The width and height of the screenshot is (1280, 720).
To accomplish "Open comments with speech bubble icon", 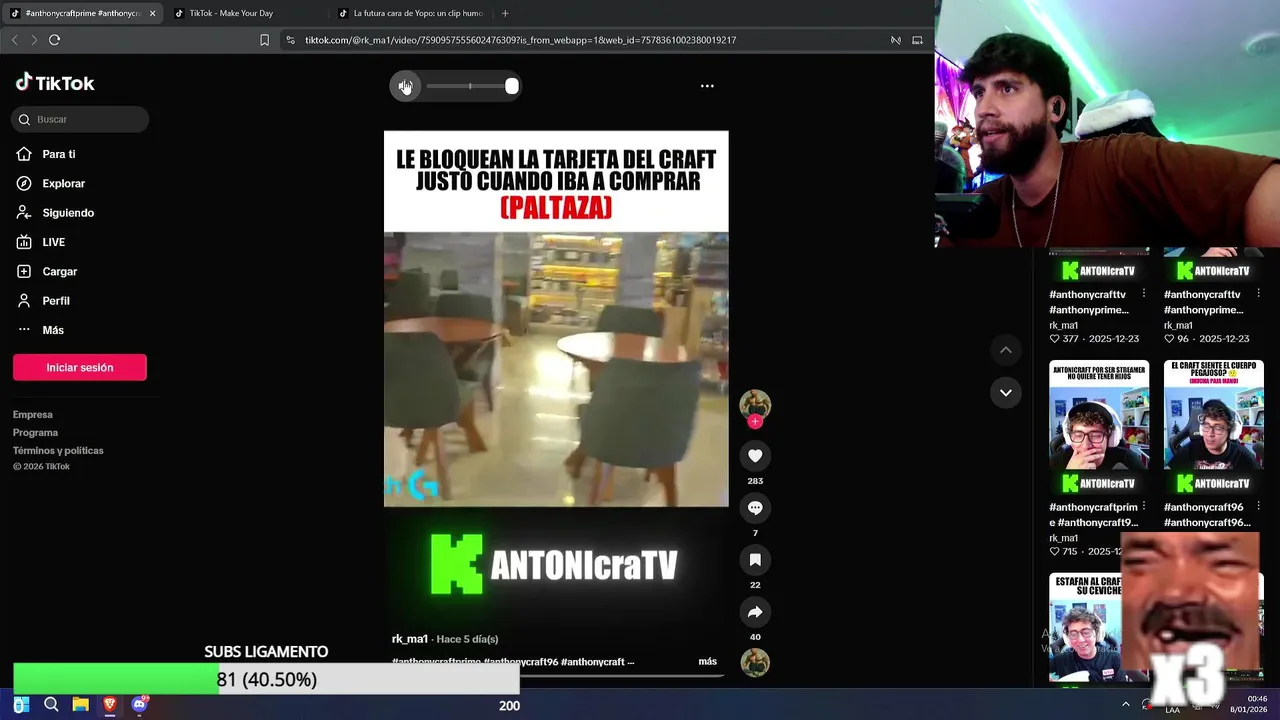I will (755, 508).
